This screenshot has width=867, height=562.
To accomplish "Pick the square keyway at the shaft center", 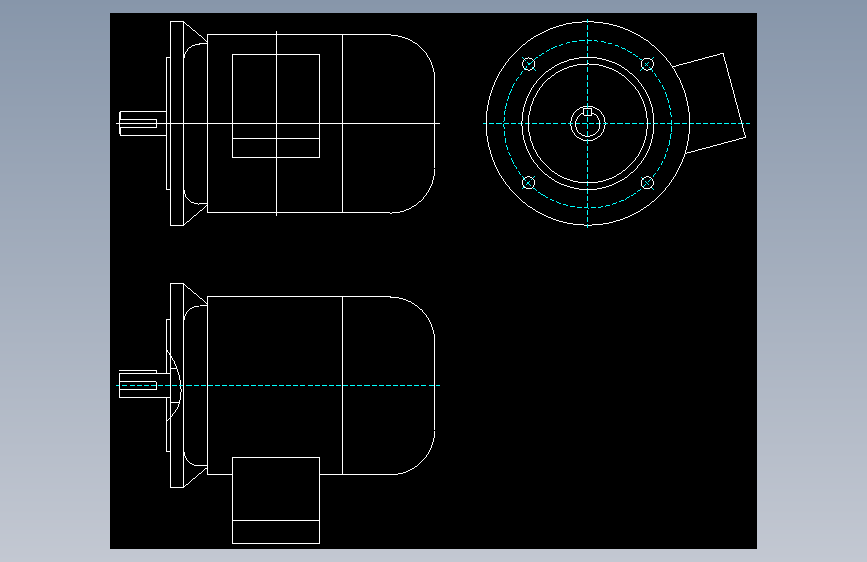I will [x=588, y=112].
